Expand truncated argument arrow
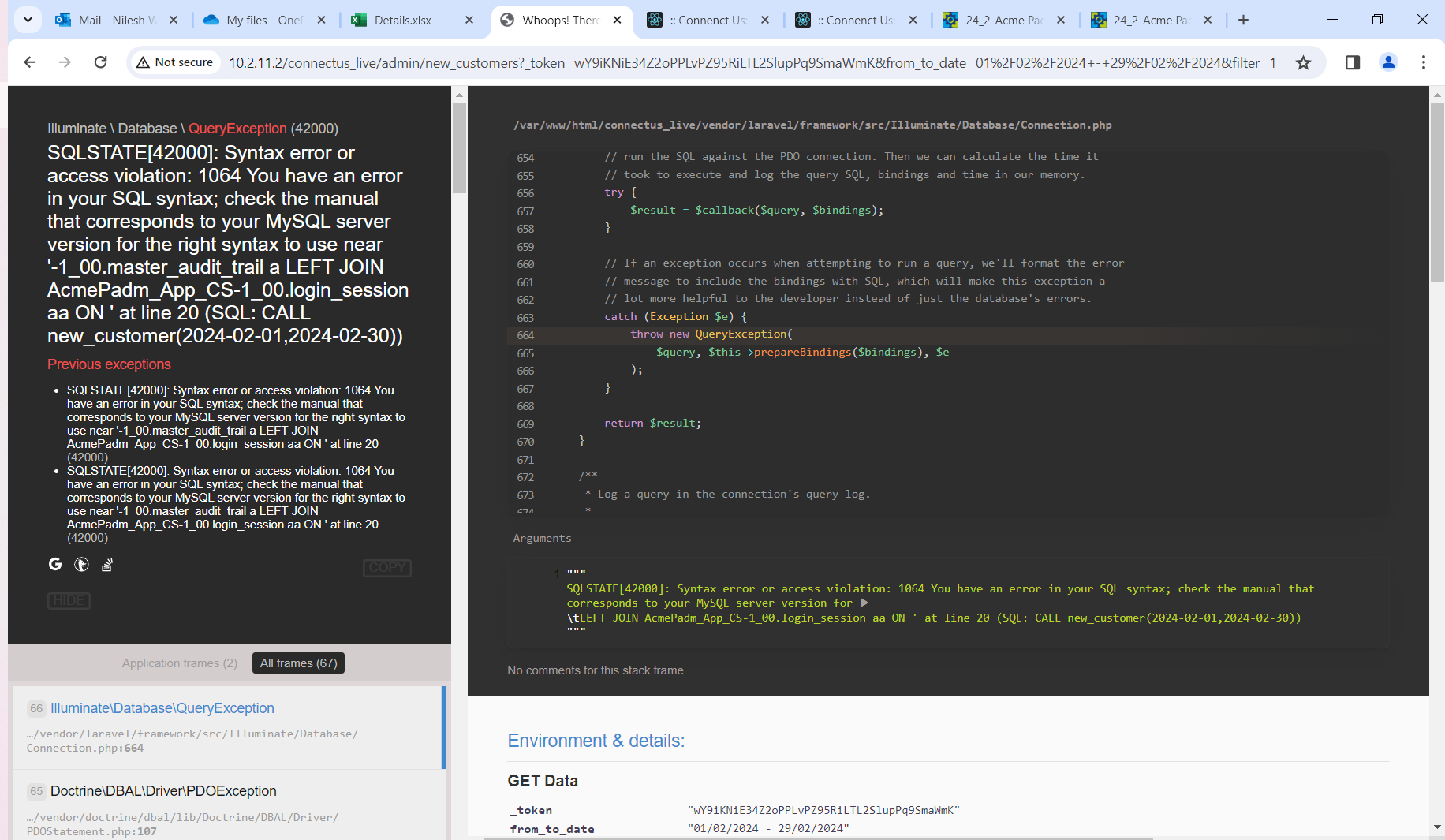The width and height of the screenshot is (1445, 840). [864, 603]
